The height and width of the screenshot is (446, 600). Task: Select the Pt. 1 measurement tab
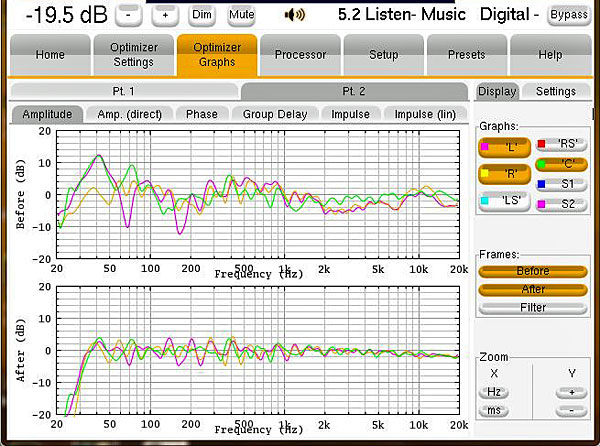pos(125,91)
